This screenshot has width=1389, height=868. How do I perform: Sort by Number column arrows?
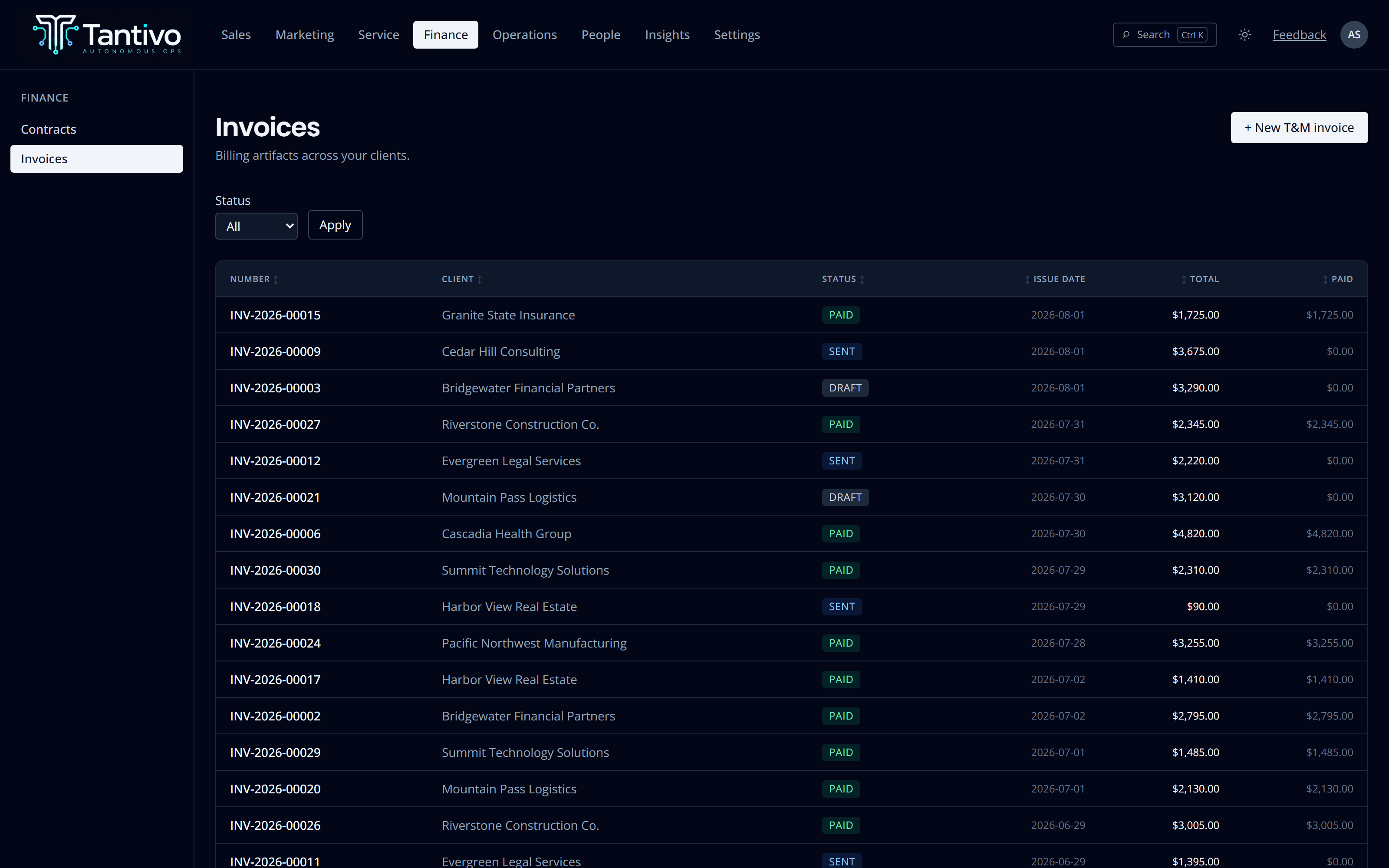pos(276,279)
